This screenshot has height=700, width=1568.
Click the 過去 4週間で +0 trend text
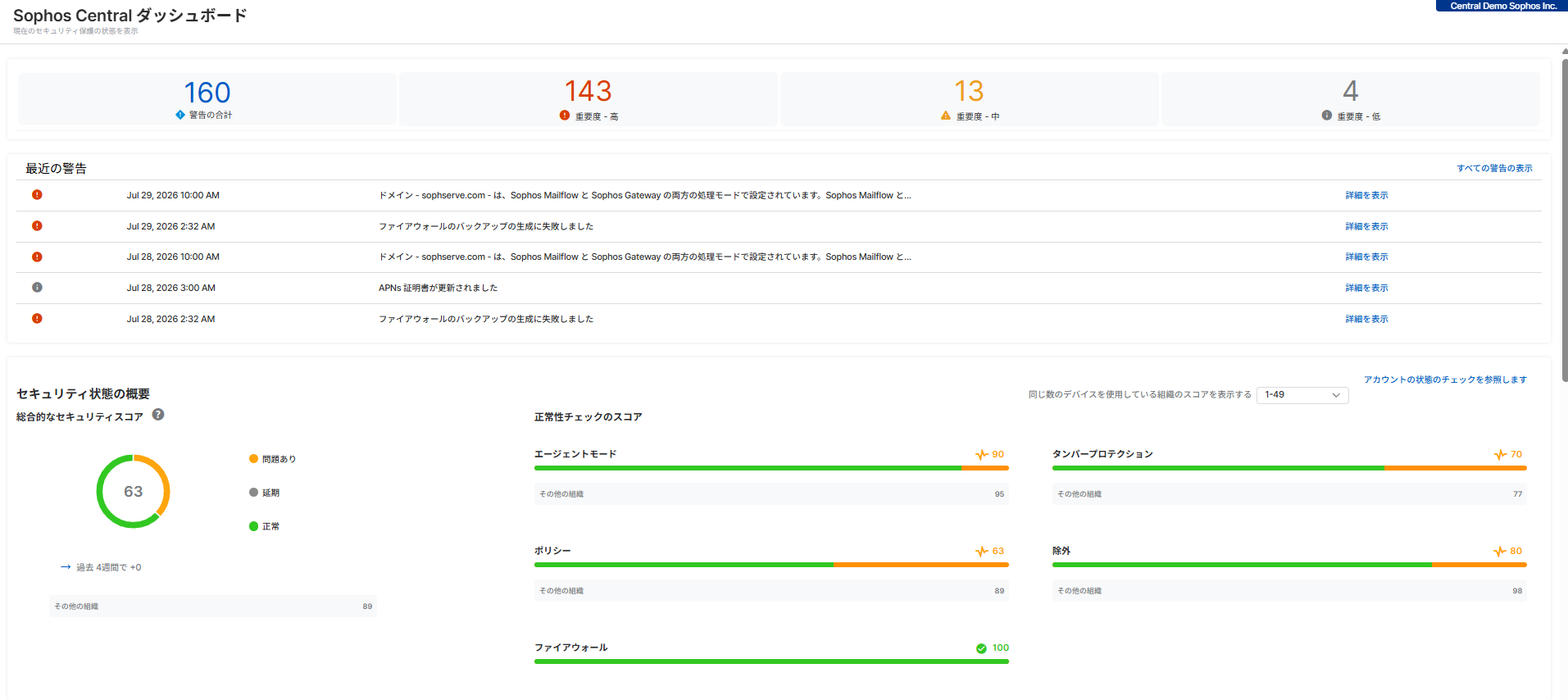(108, 567)
